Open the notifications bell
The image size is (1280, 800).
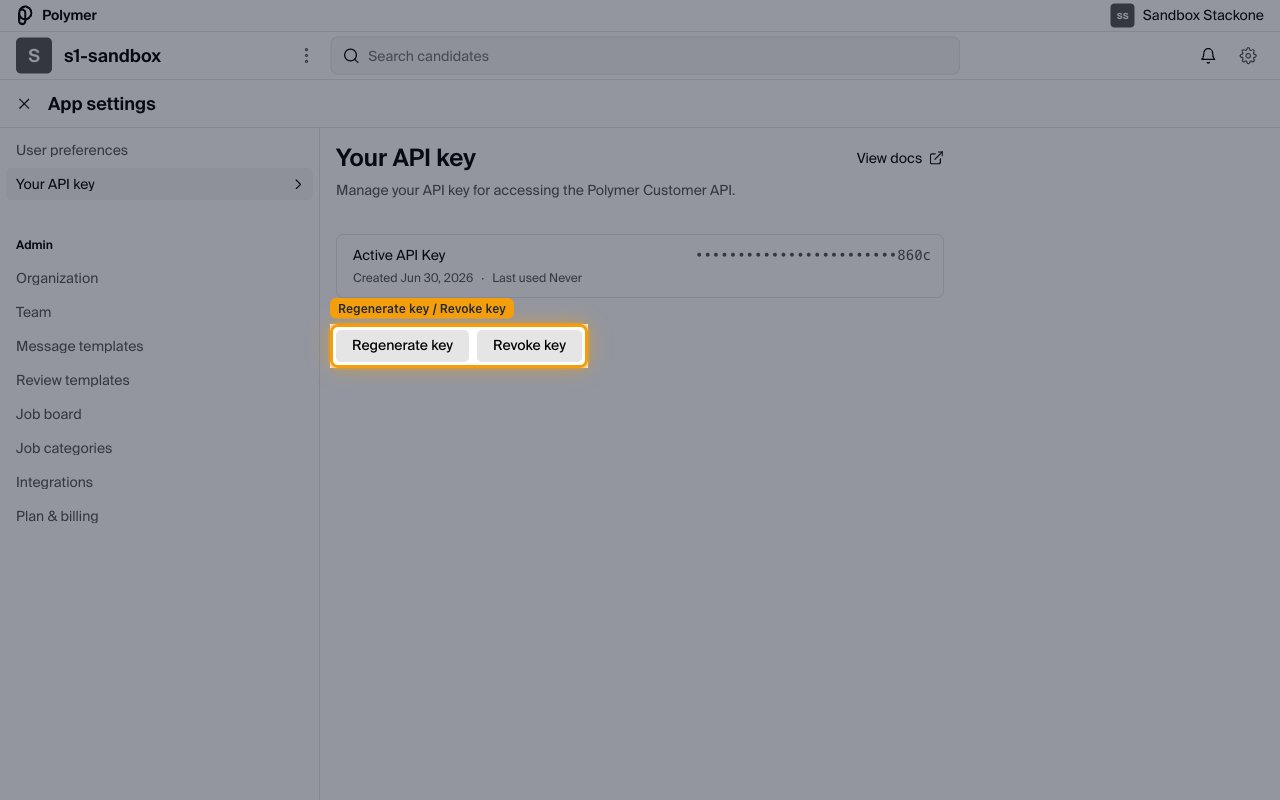[1208, 56]
